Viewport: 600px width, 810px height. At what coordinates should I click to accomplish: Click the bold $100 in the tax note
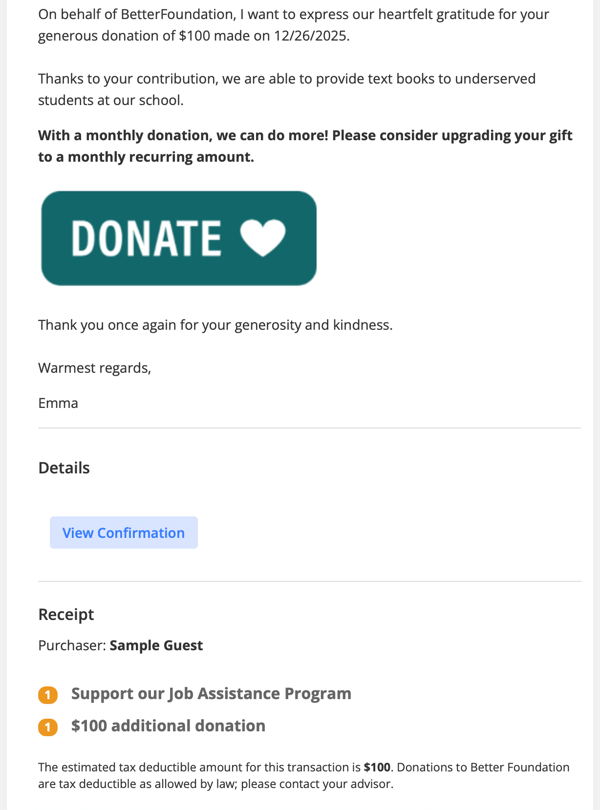(377, 768)
